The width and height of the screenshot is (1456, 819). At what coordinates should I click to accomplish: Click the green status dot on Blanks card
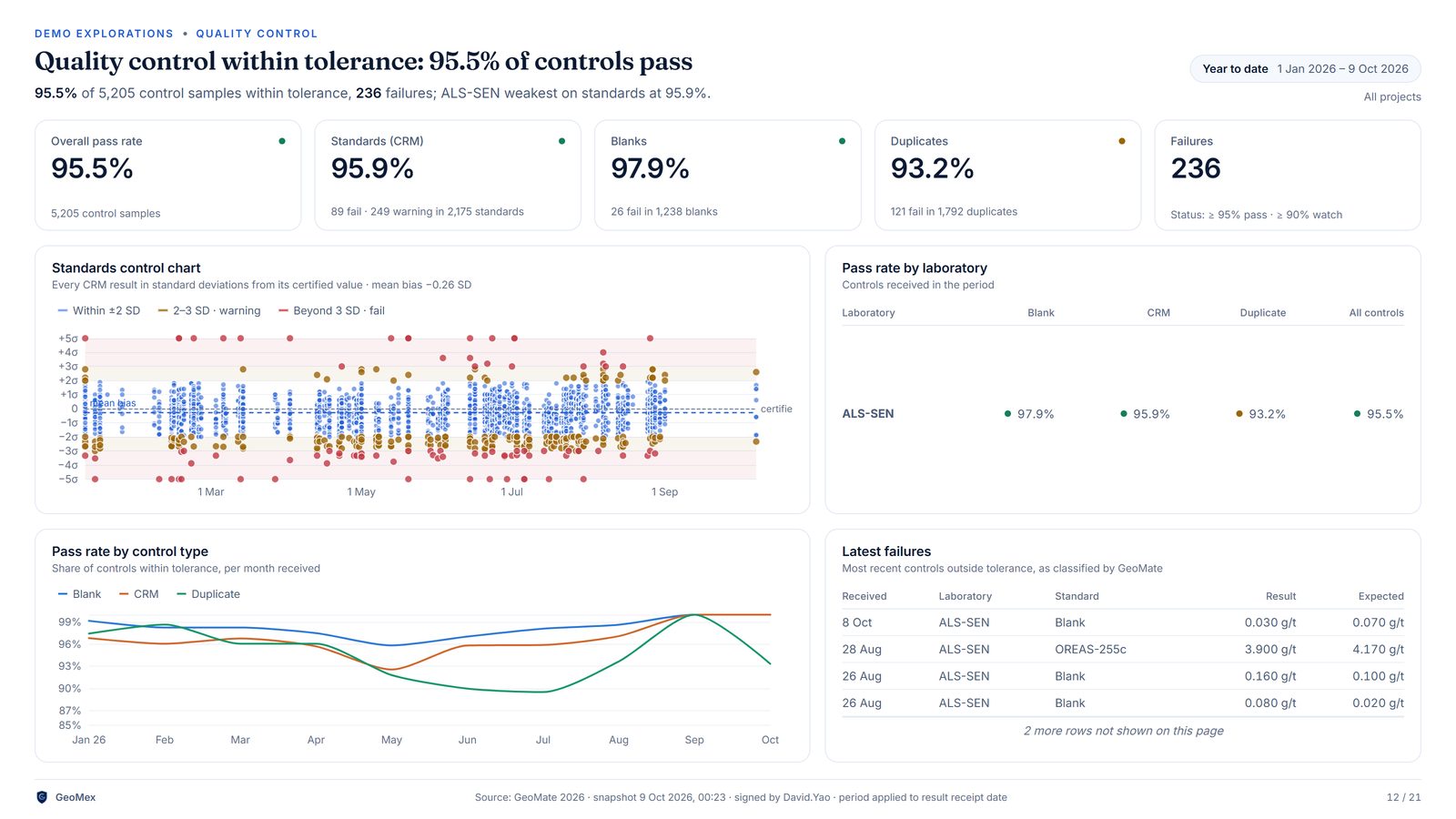pyautogui.click(x=842, y=141)
